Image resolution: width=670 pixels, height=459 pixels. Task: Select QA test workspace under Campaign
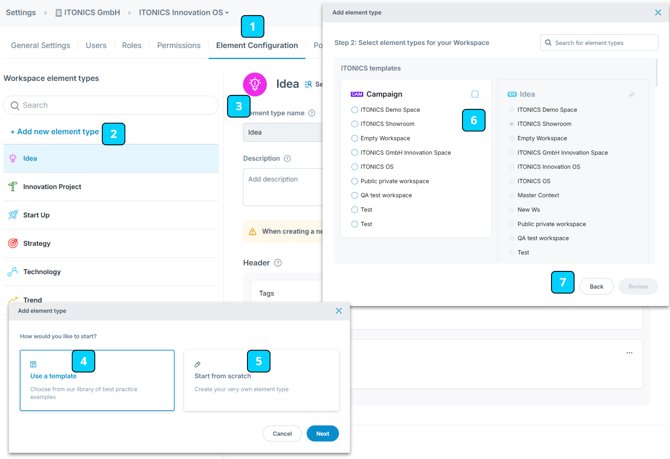[354, 196]
